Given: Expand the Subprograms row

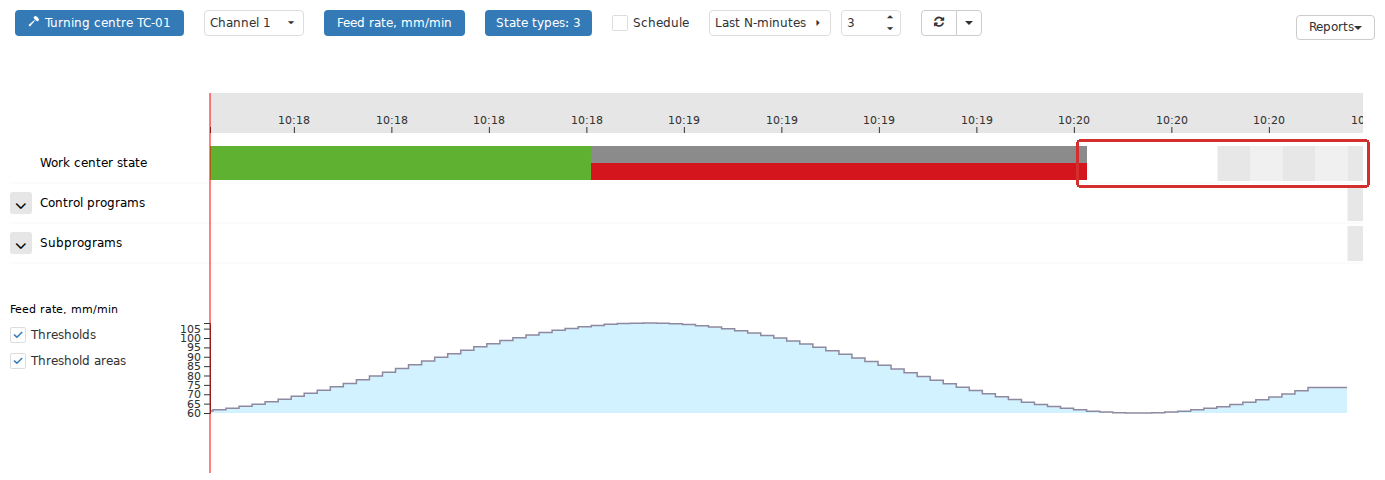Looking at the screenshot, I should click(21, 243).
